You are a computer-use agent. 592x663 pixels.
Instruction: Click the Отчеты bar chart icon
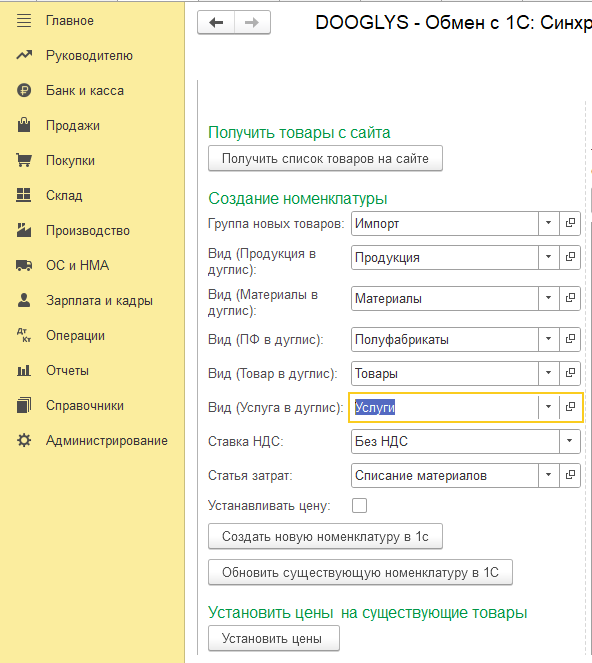pos(24,370)
